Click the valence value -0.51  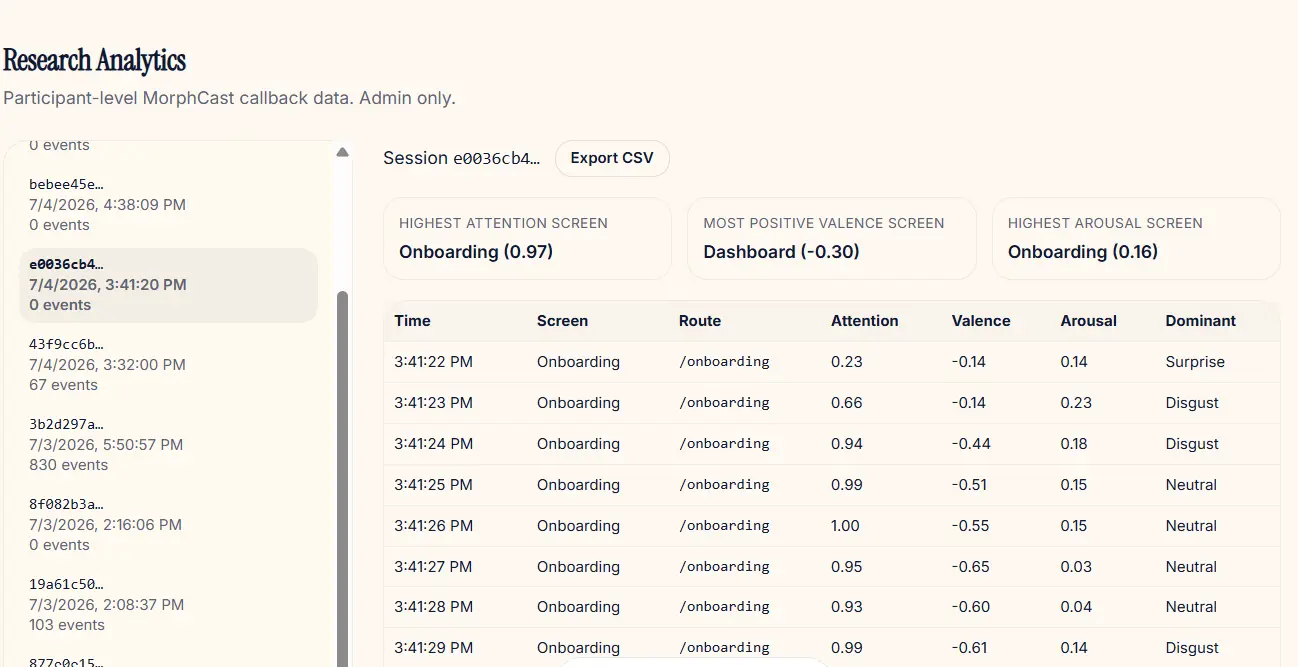969,485
